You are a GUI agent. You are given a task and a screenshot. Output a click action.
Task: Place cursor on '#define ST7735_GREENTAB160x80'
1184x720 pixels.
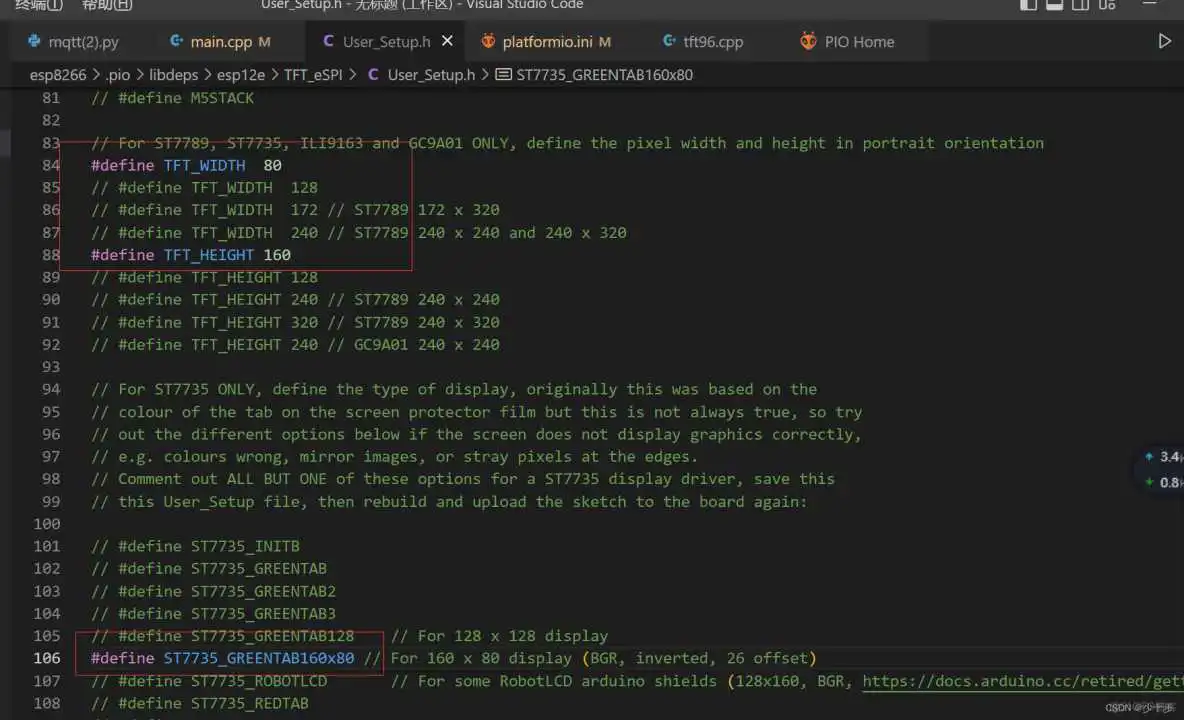tap(223, 658)
